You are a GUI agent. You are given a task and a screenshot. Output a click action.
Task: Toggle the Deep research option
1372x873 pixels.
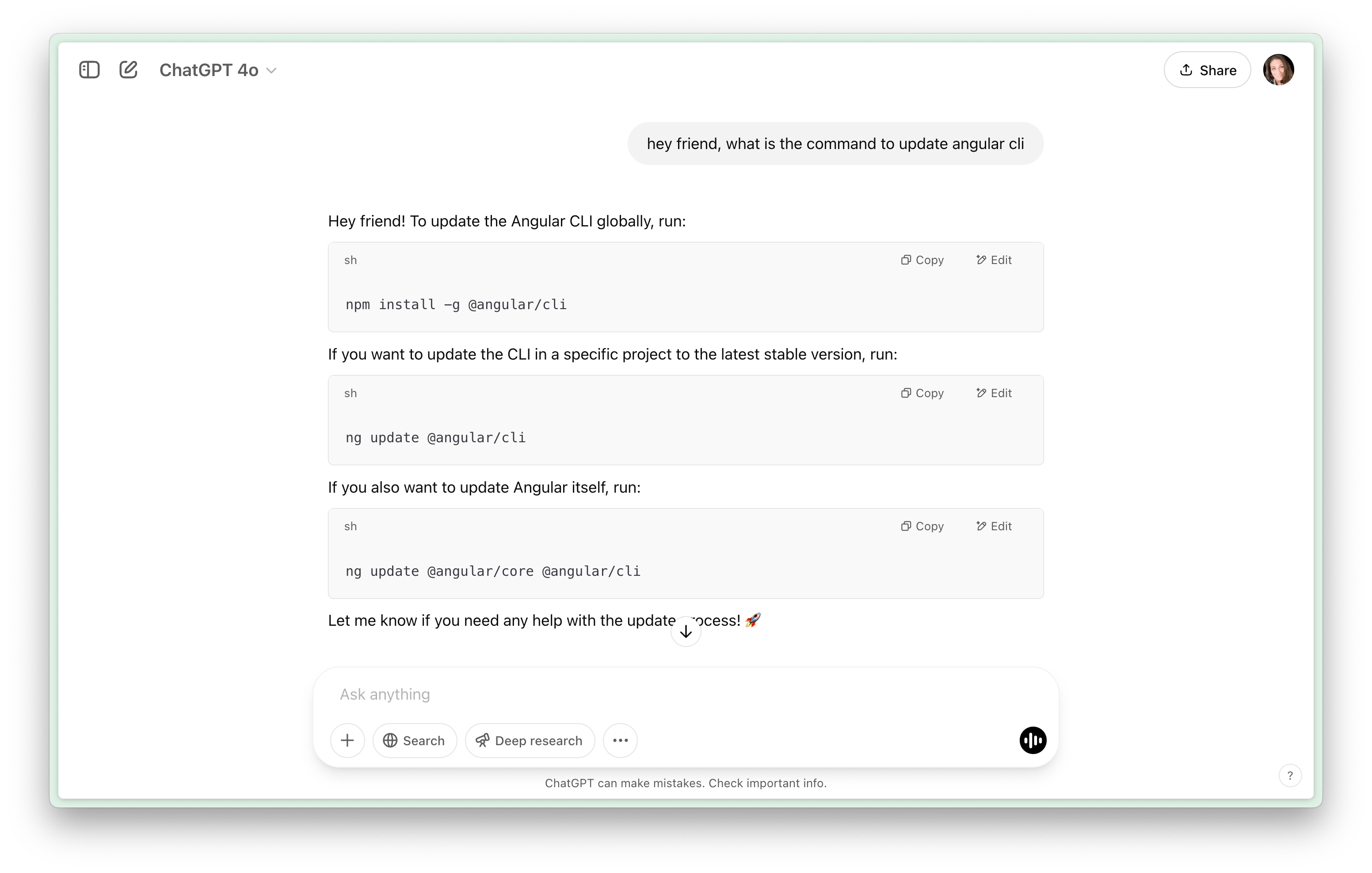530,740
